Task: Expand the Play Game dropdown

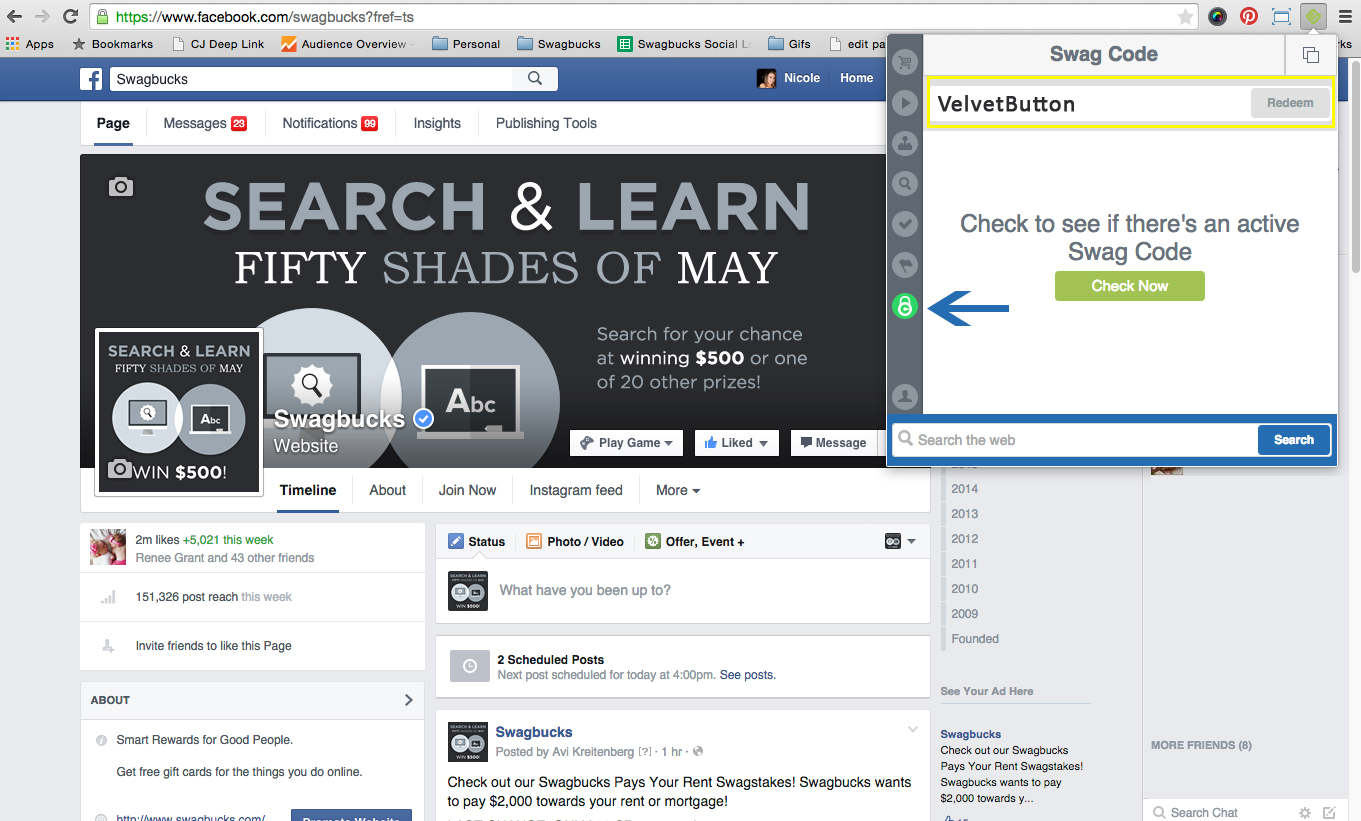Action: [628, 443]
